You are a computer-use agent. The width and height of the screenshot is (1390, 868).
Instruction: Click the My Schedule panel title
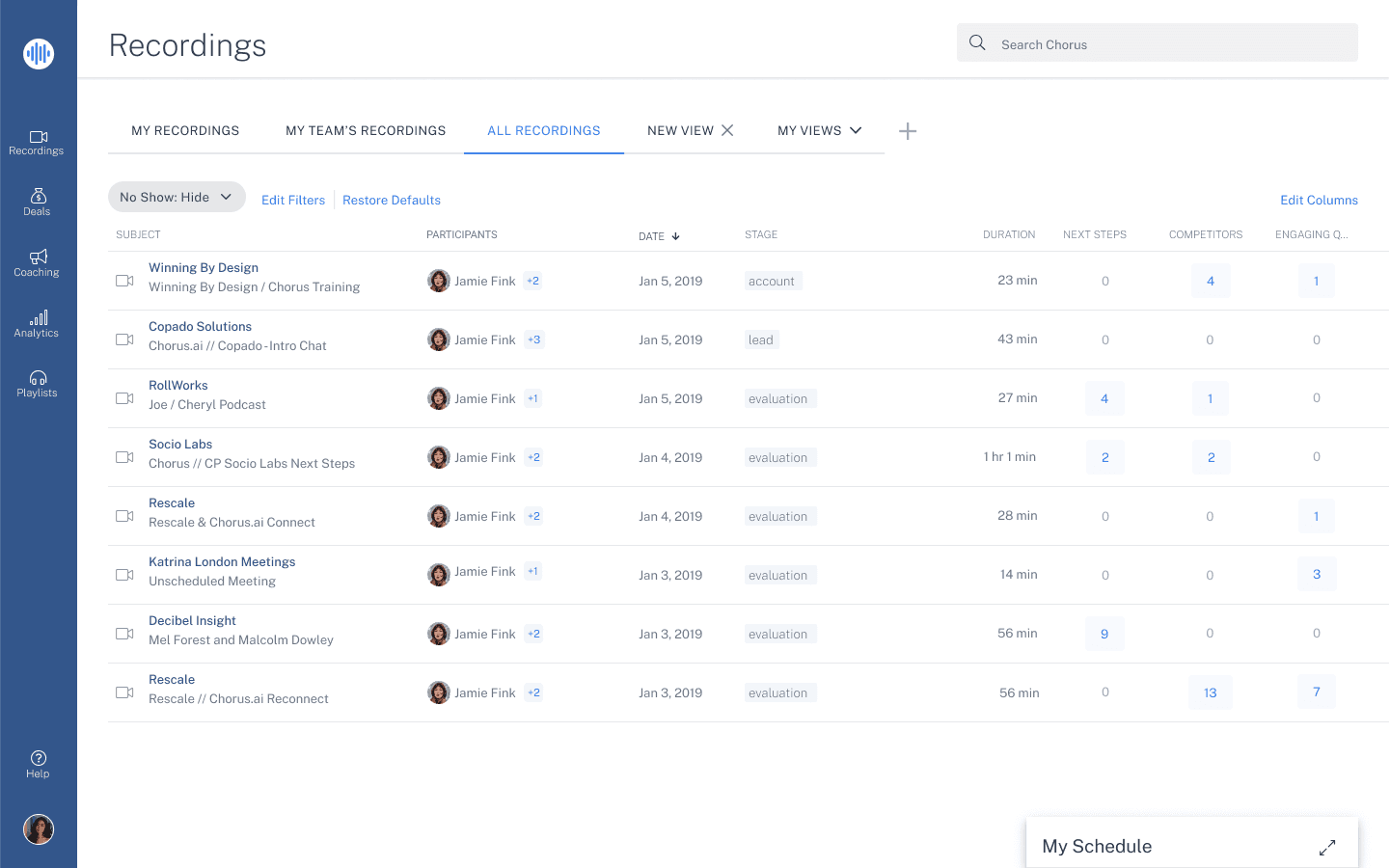point(1097,846)
